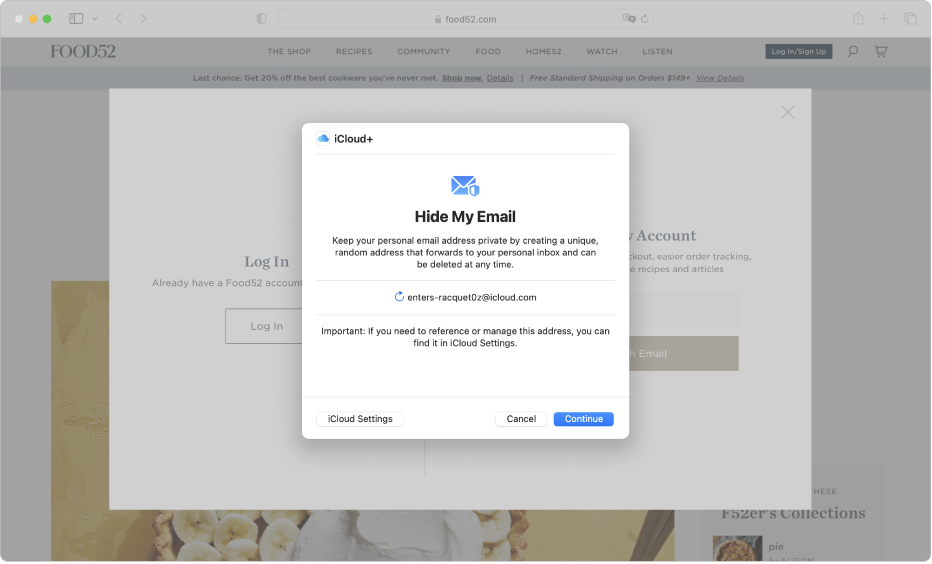Open the Recipes menu item
Image resolution: width=932 pixels, height=564 pixels.
click(x=354, y=52)
